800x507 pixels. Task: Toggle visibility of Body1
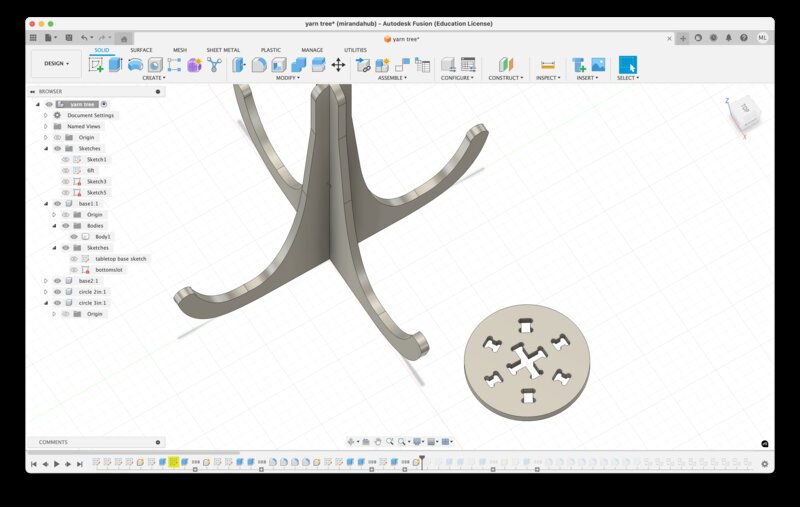(x=74, y=236)
